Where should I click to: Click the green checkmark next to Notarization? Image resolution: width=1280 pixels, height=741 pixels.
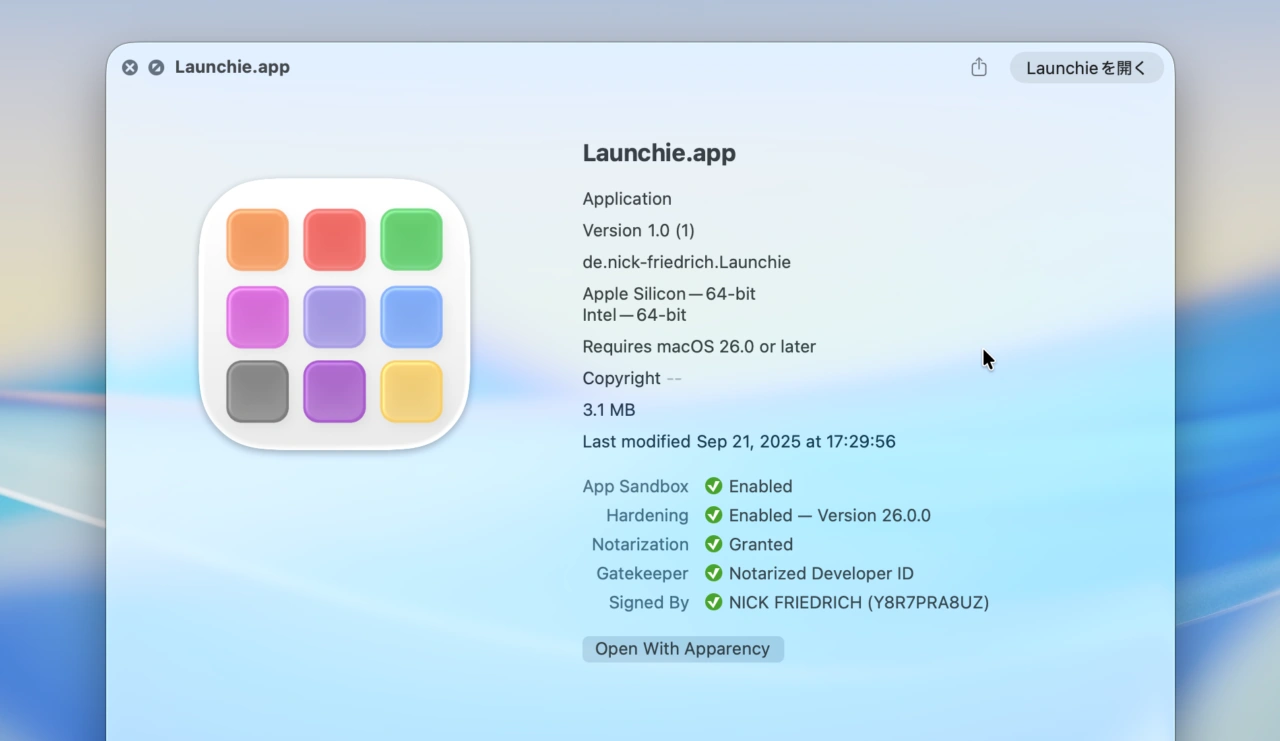click(713, 544)
